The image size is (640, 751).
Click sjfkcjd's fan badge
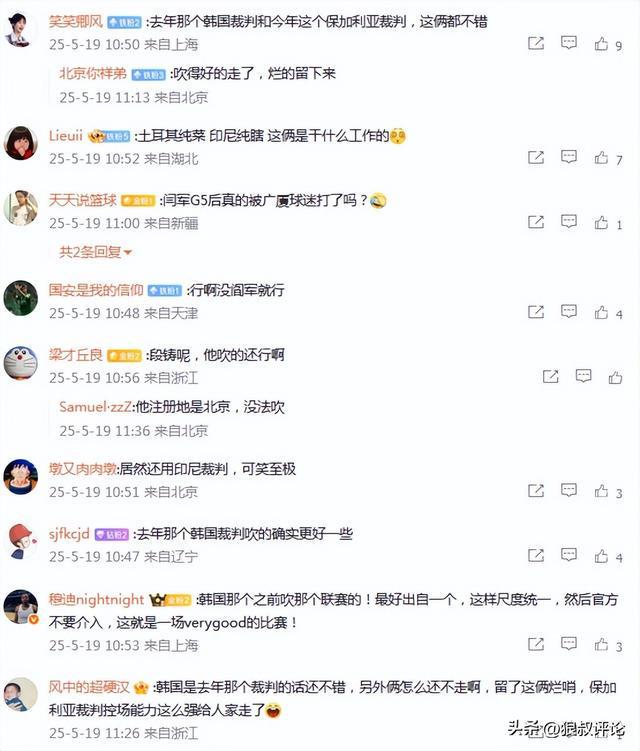[112, 534]
